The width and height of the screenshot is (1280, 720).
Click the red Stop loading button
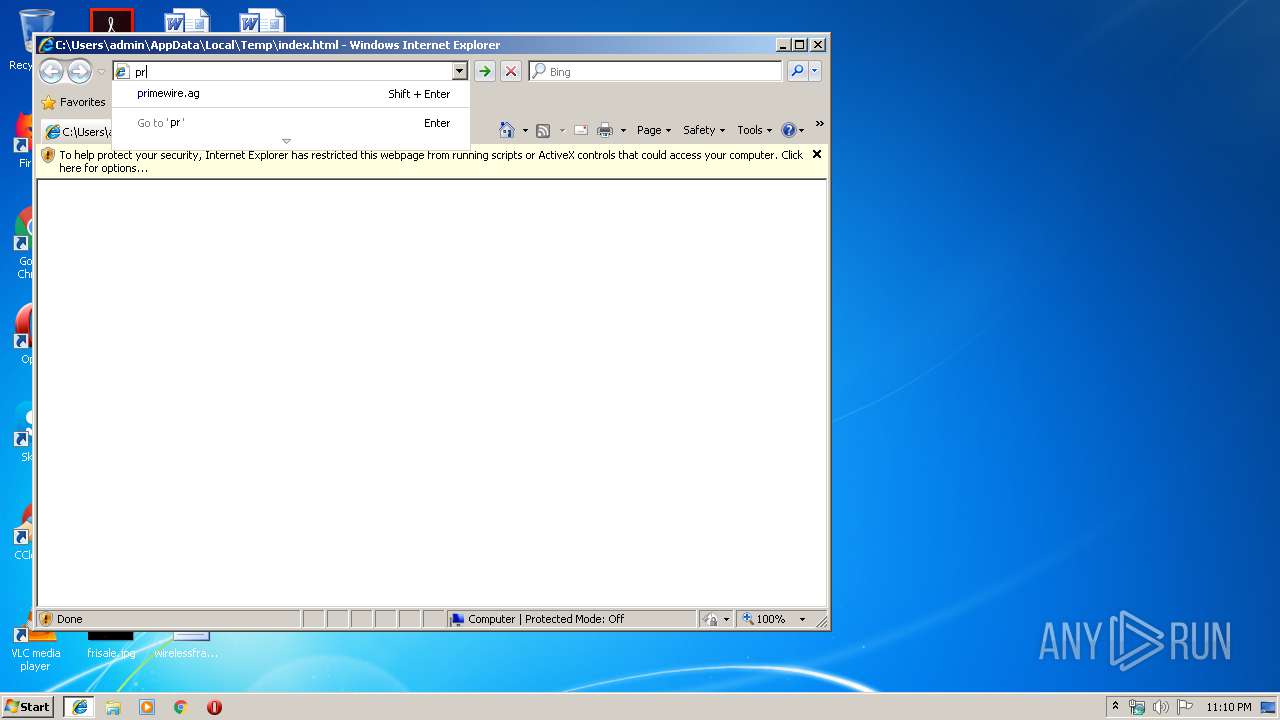coord(511,72)
